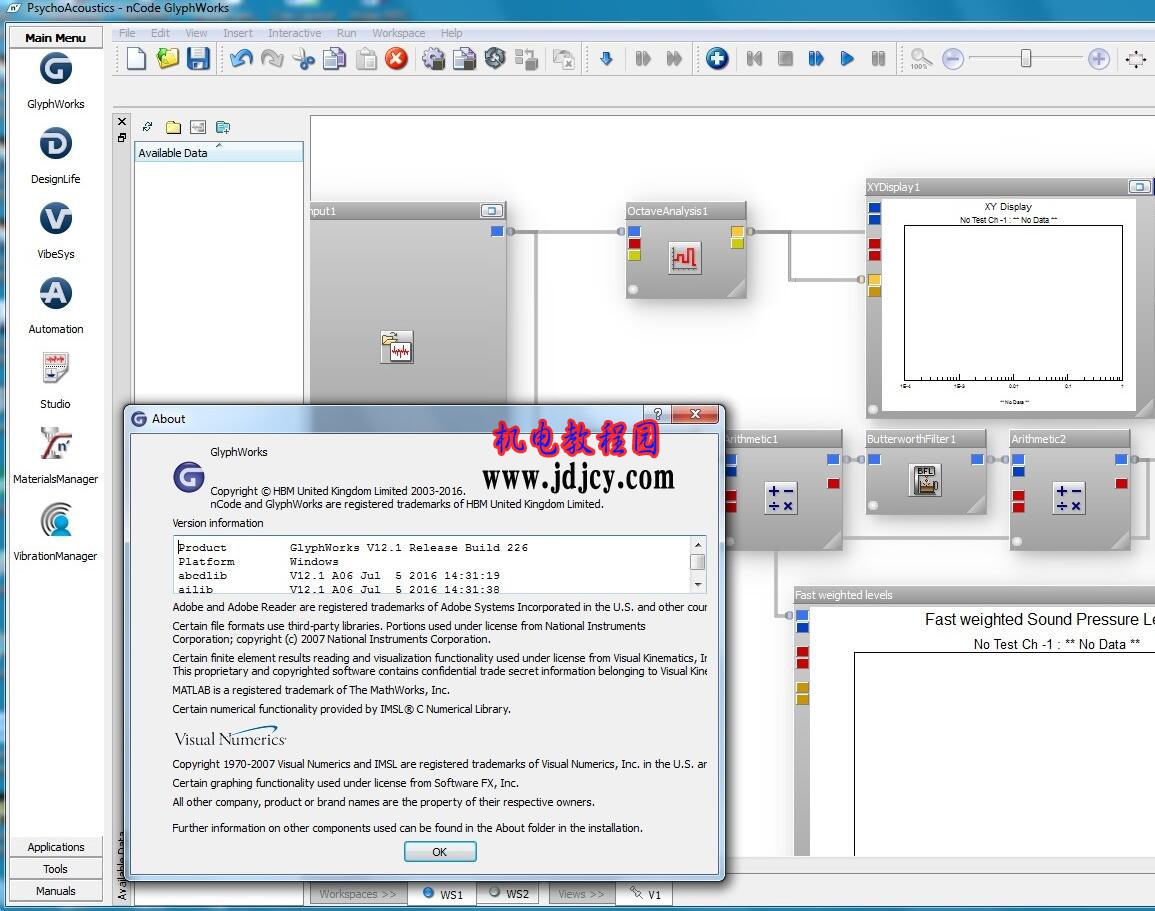Click the pause button in the toolbar
The height and width of the screenshot is (911, 1155).
point(878,59)
